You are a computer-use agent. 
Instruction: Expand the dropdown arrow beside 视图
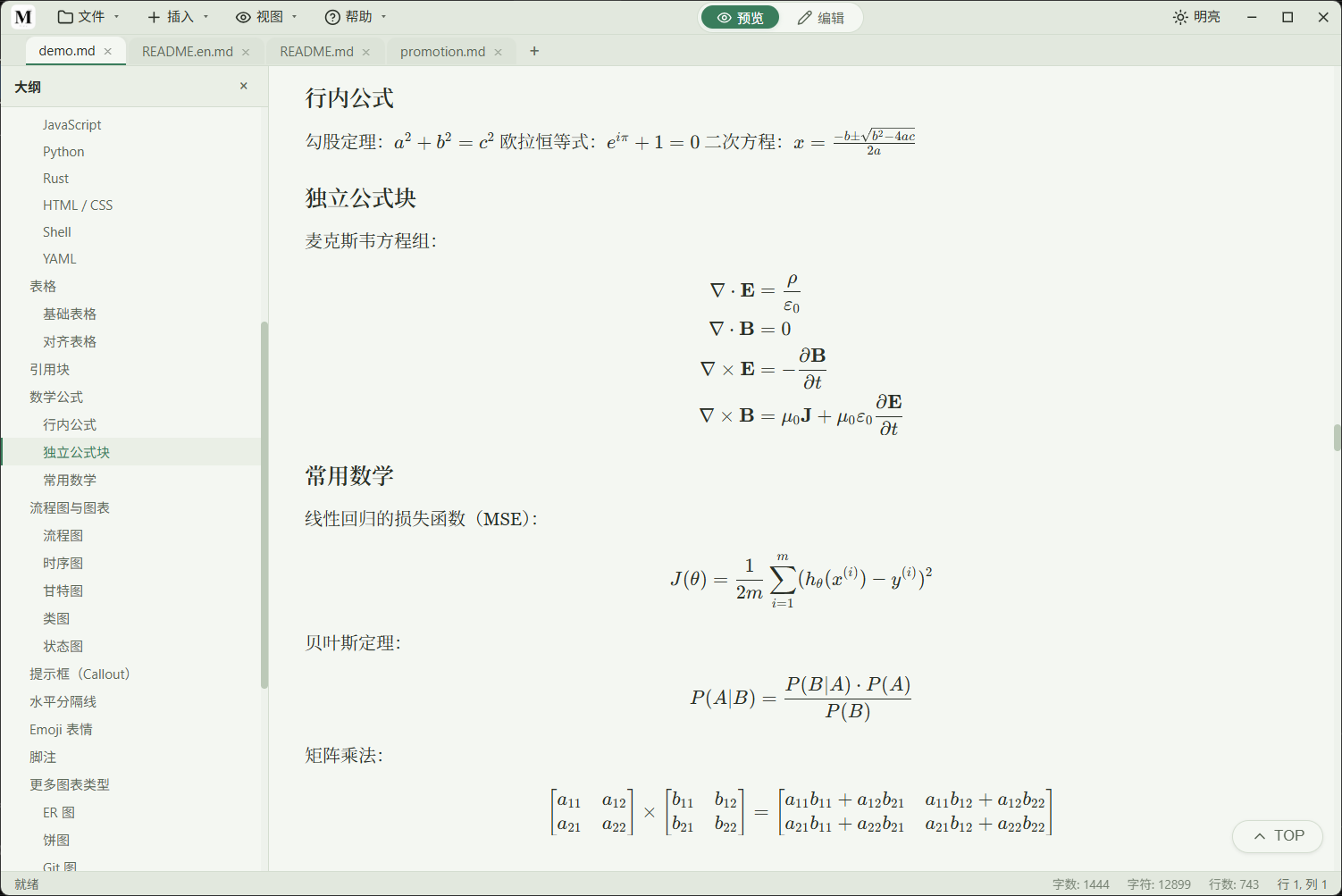click(294, 17)
